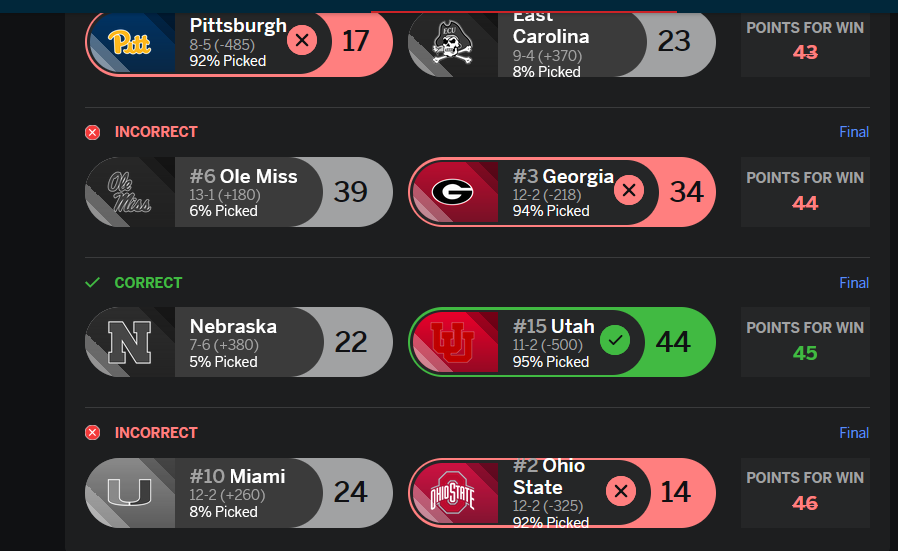Click the Ole Miss logo
The image size is (898, 551).
point(130,192)
